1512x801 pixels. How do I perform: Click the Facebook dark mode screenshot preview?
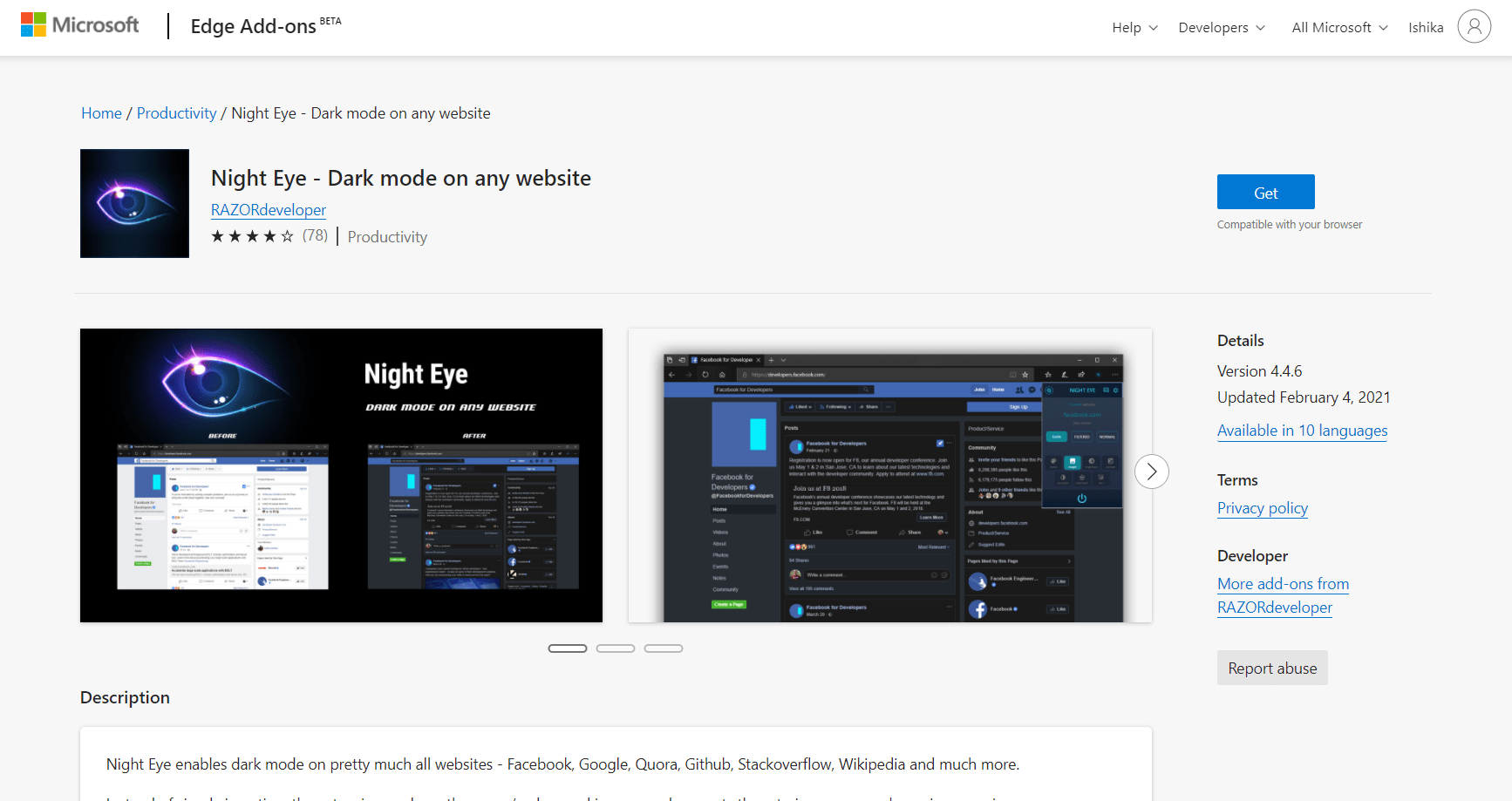pos(890,475)
